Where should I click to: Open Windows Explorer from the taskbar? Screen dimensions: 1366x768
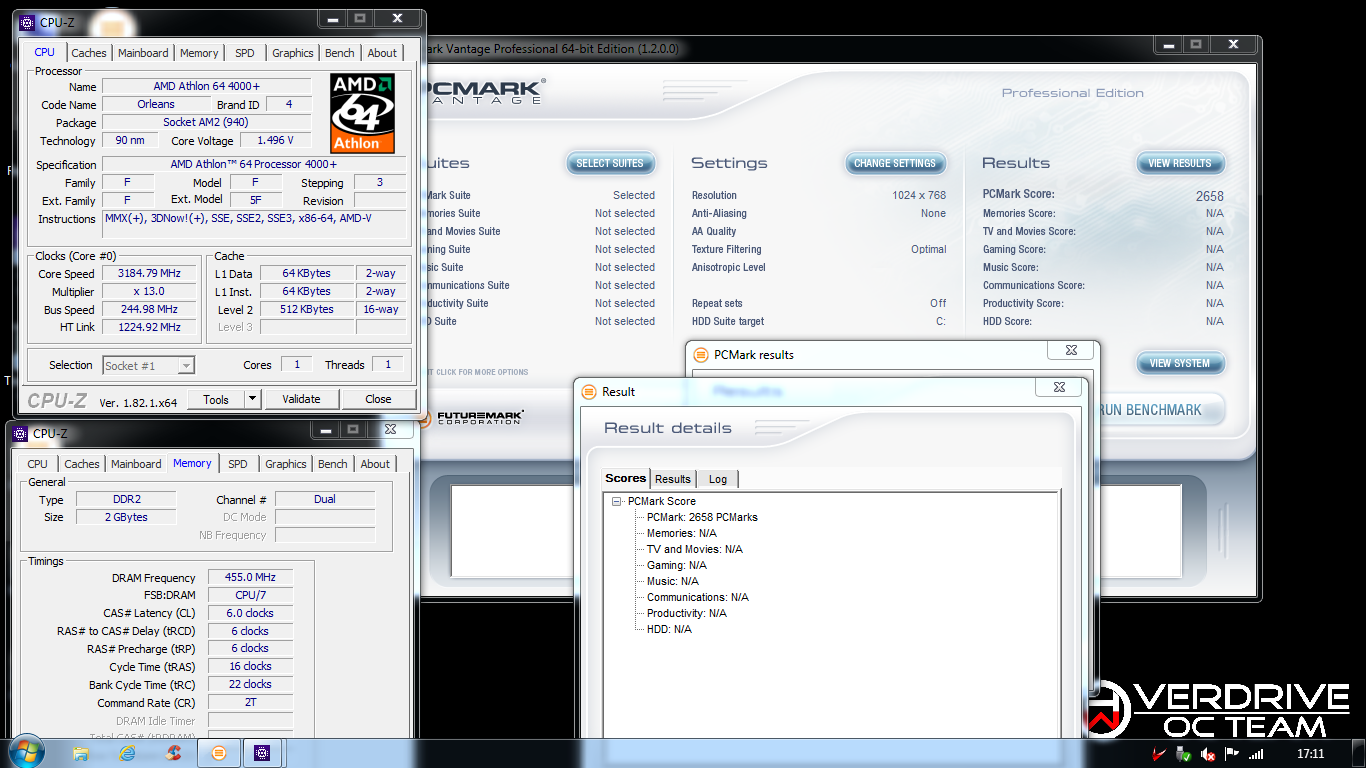coord(81,752)
